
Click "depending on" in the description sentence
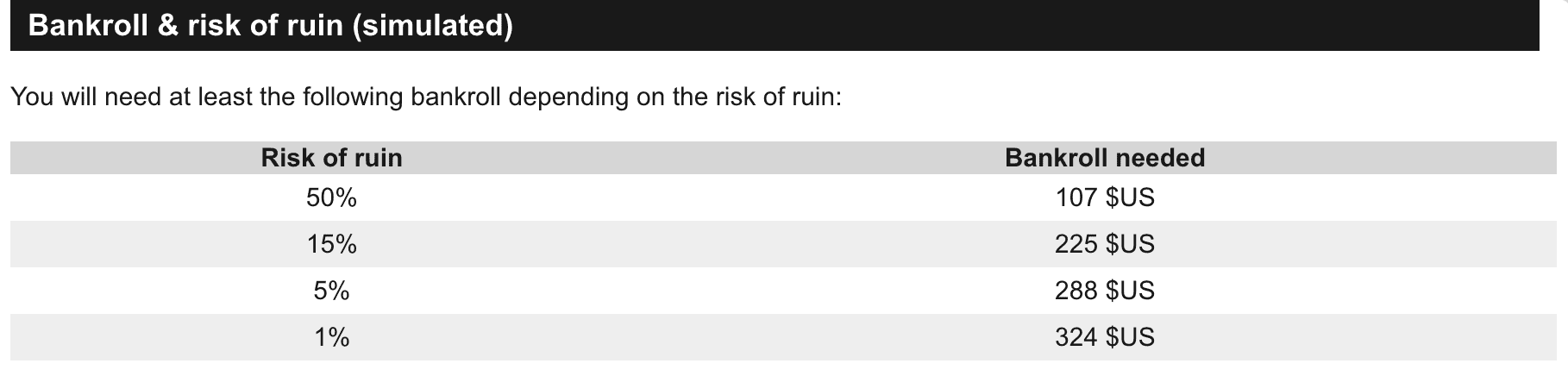586,97
